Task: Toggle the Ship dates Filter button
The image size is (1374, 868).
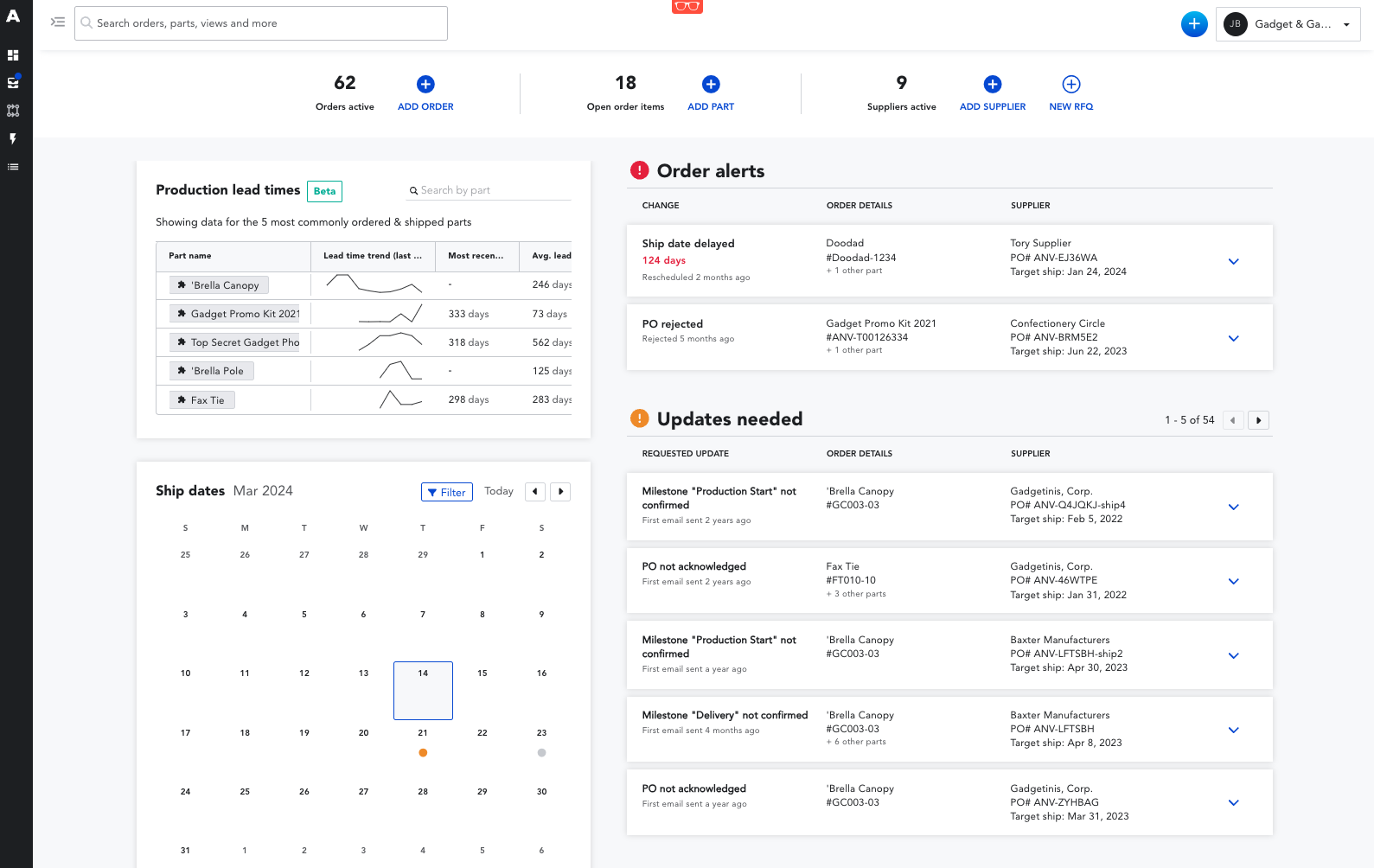Action: [447, 492]
